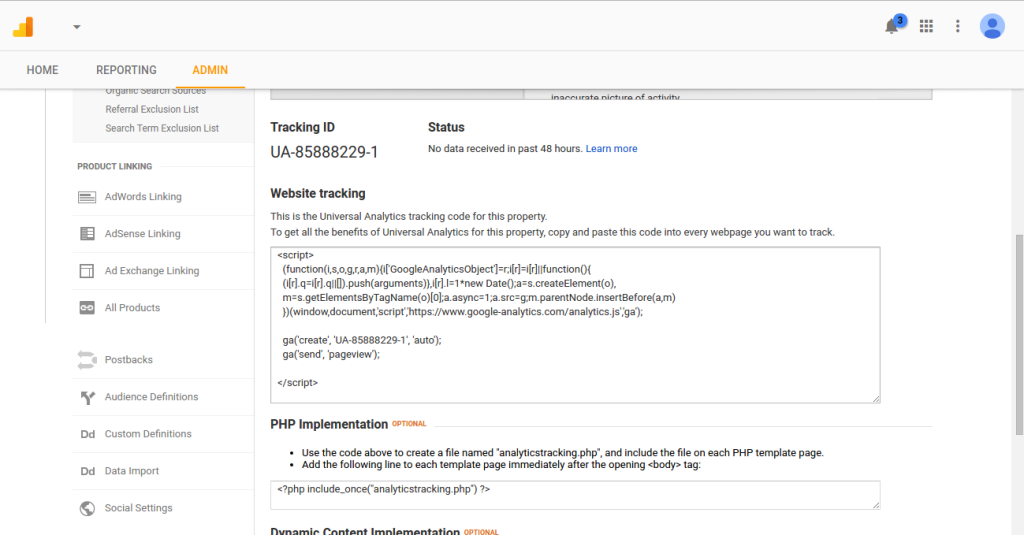
Task: Open All Products page
Action: coord(132,308)
